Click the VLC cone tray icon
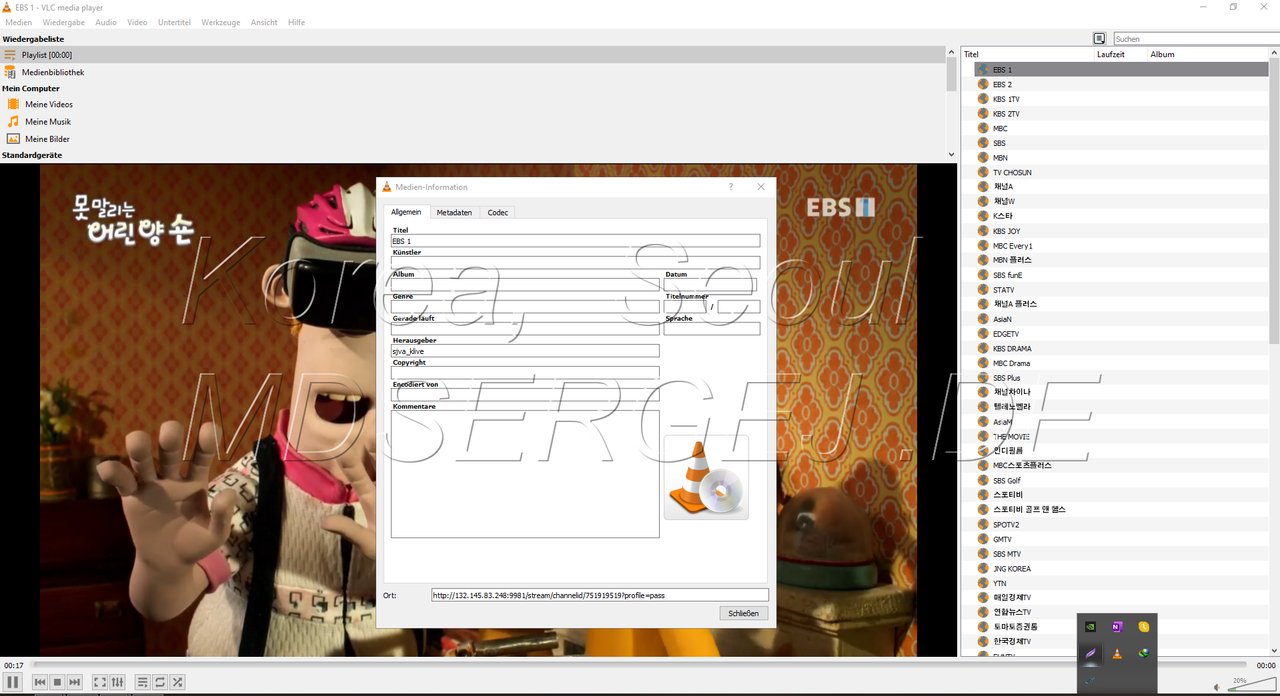This screenshot has width=1280, height=696. click(1117, 654)
